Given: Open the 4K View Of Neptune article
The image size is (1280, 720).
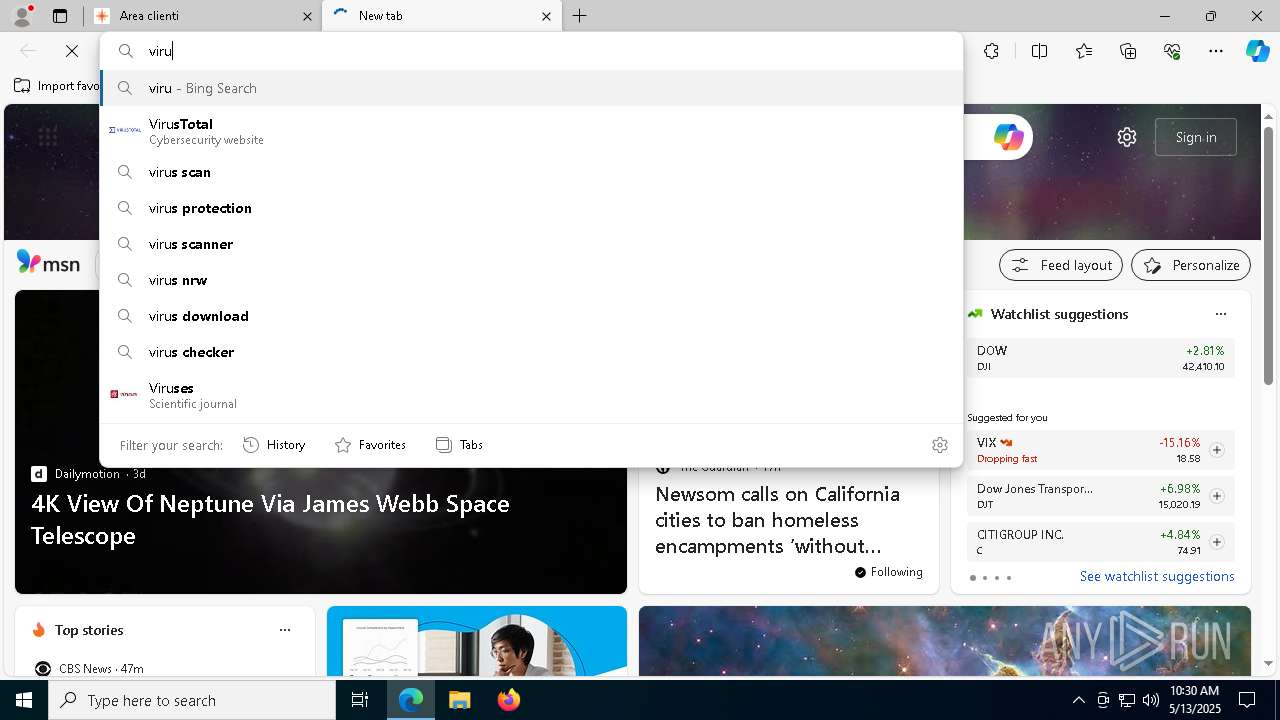Looking at the screenshot, I should coord(270,519).
